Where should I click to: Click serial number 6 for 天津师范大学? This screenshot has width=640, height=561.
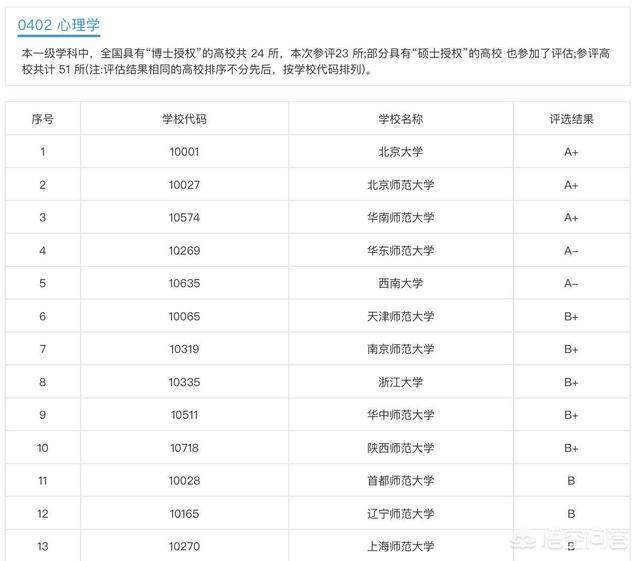click(42, 316)
